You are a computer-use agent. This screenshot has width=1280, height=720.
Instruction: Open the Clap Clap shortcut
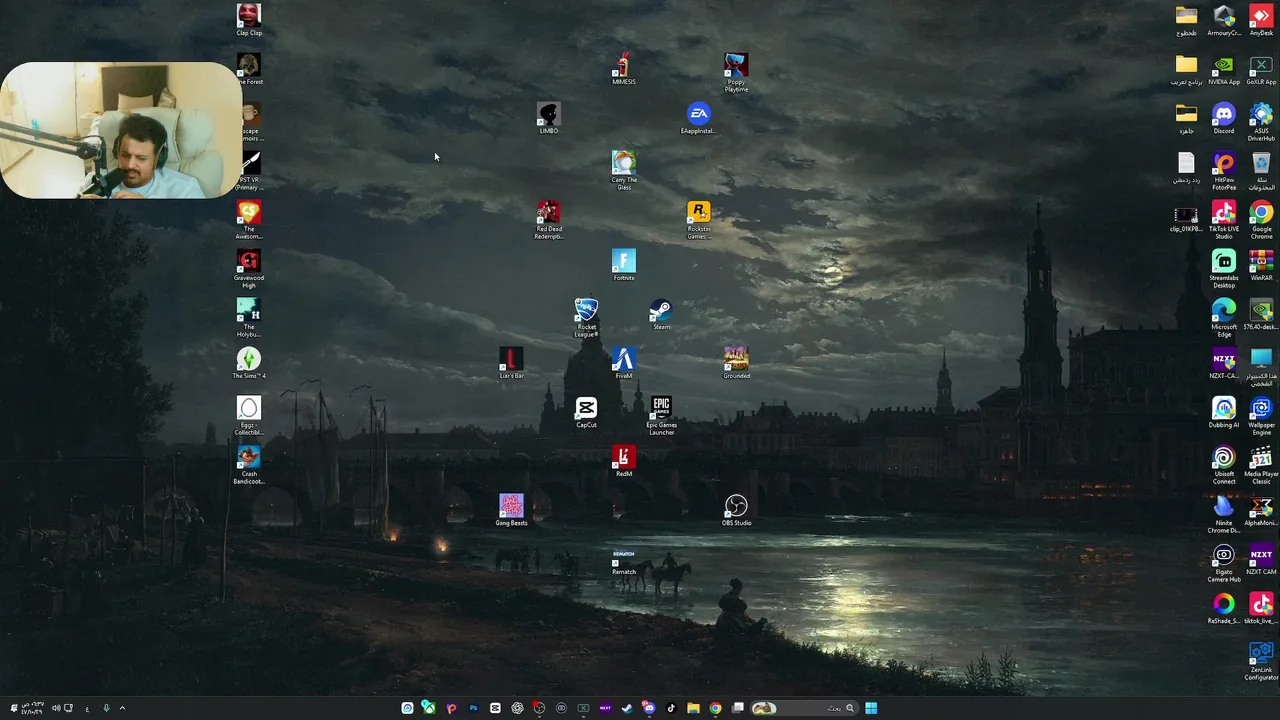249,19
